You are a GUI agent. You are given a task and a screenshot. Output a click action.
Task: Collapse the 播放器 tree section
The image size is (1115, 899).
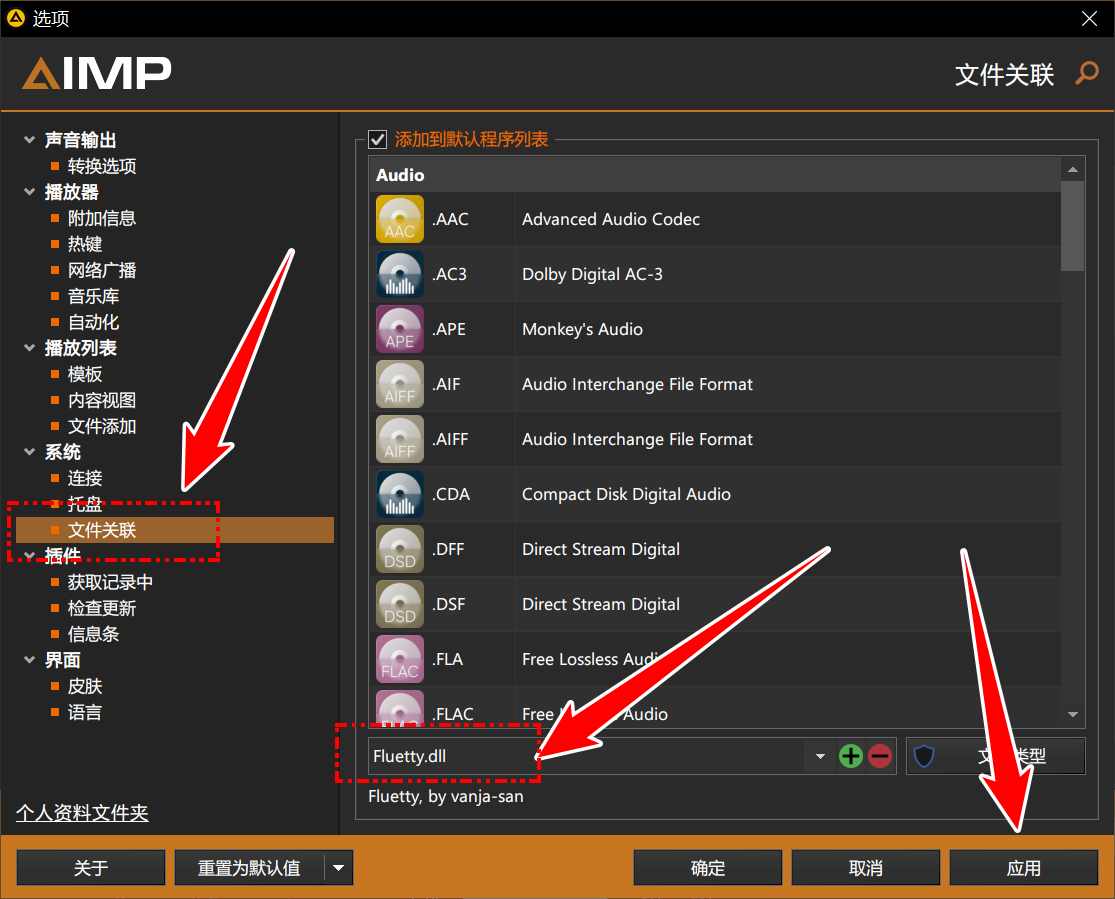29,191
